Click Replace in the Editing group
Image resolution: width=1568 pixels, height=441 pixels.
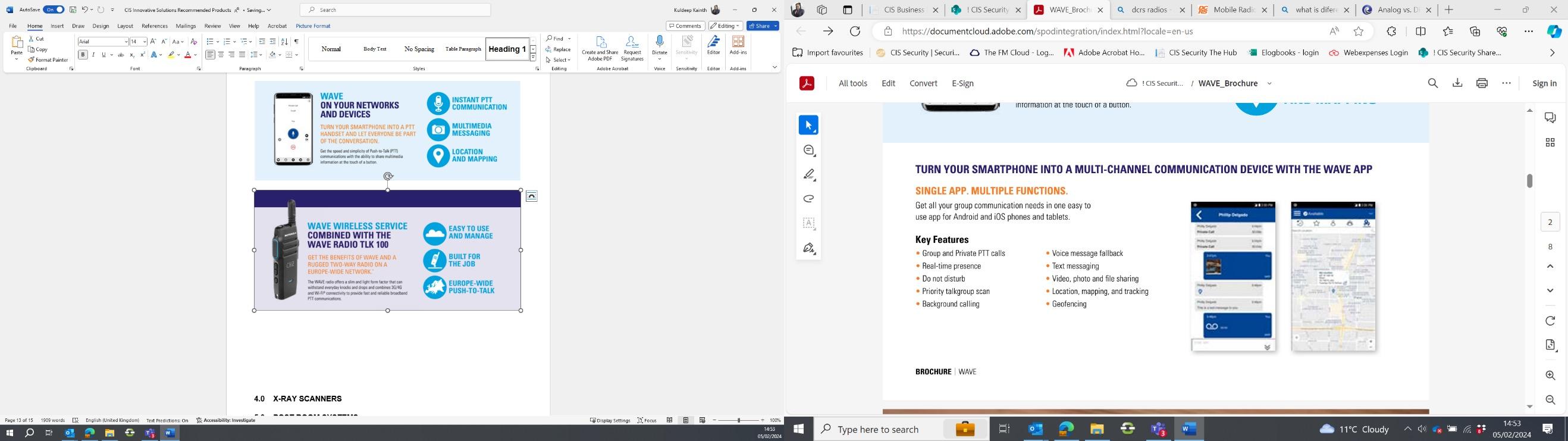click(x=558, y=49)
